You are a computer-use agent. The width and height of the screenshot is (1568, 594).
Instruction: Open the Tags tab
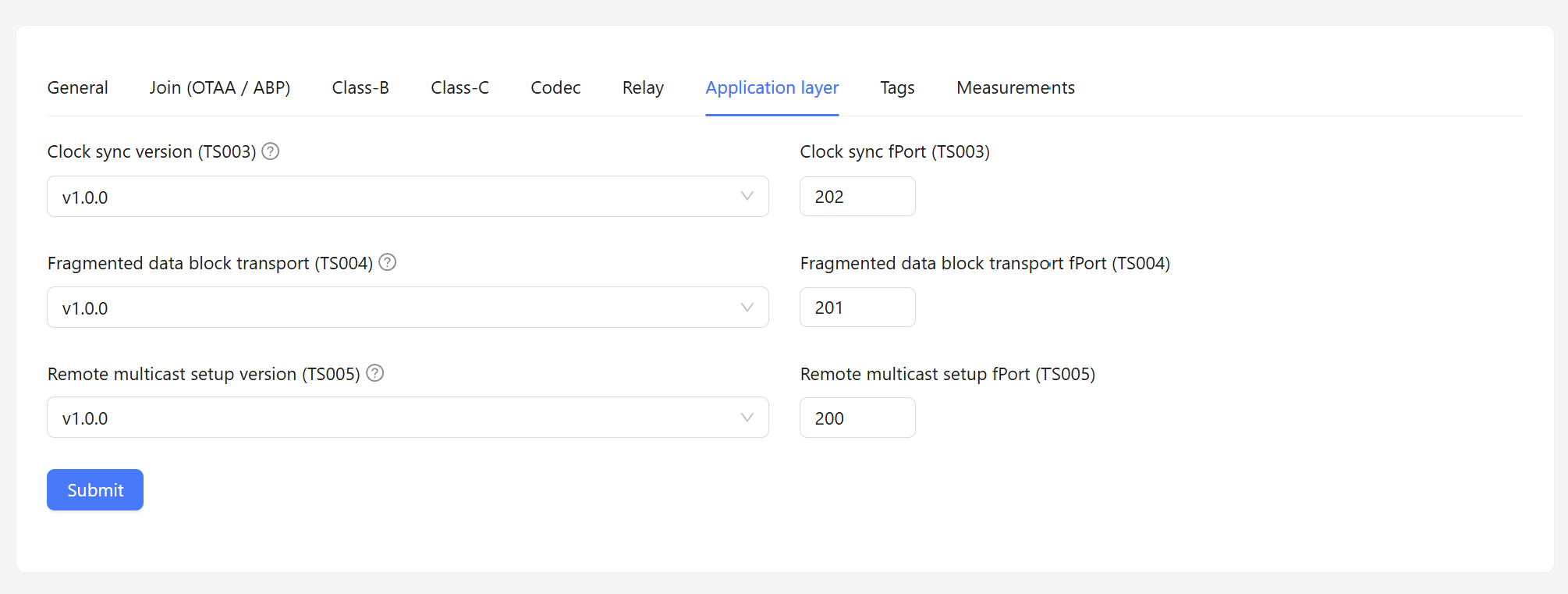point(898,87)
